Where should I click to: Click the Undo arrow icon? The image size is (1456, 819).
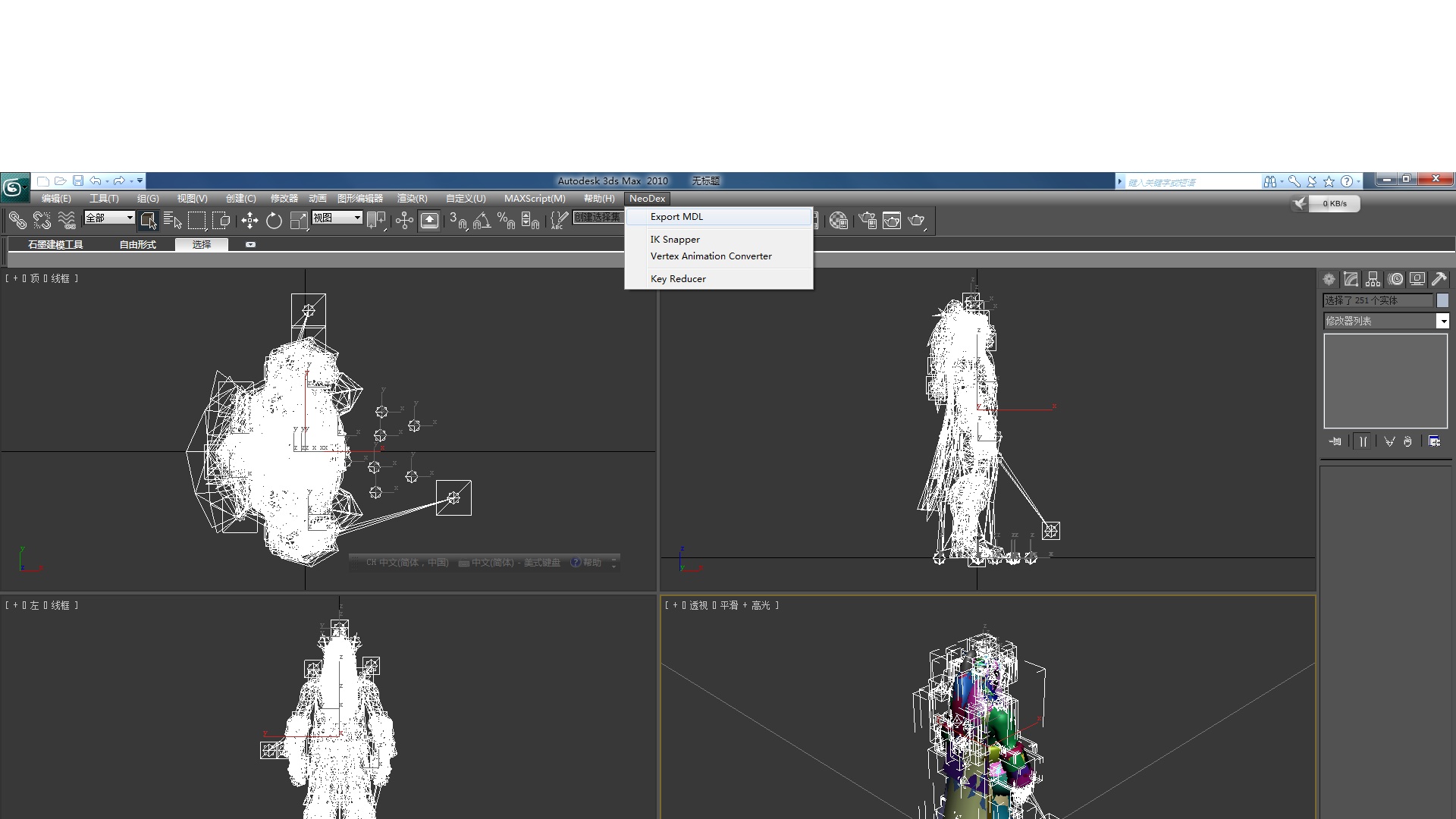96,181
